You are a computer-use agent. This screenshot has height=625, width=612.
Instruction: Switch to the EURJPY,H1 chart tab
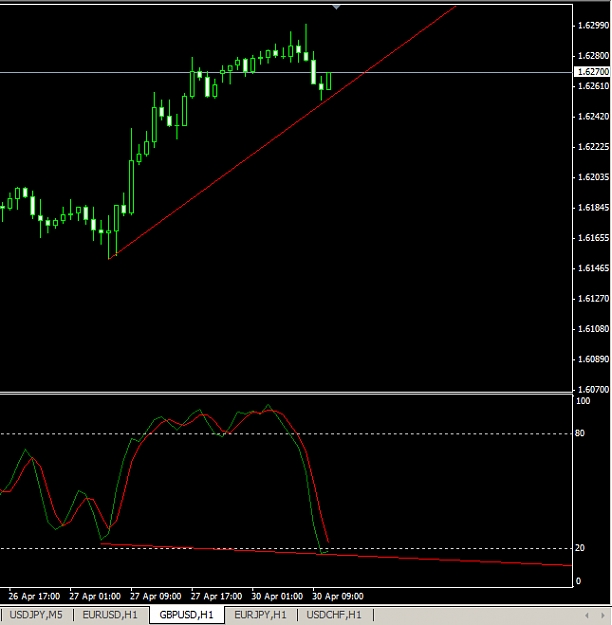tap(260, 615)
